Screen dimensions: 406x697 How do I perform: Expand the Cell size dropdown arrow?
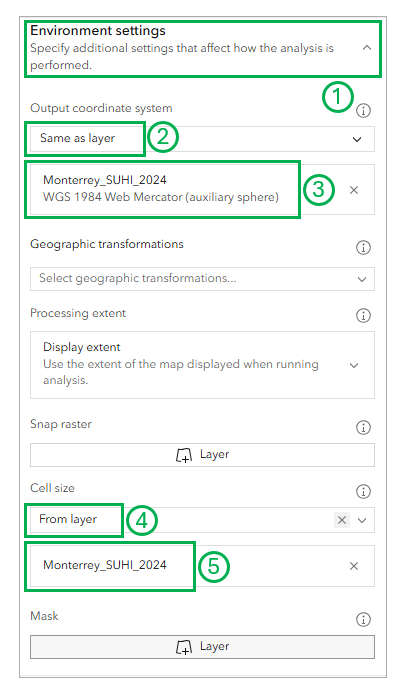(362, 520)
